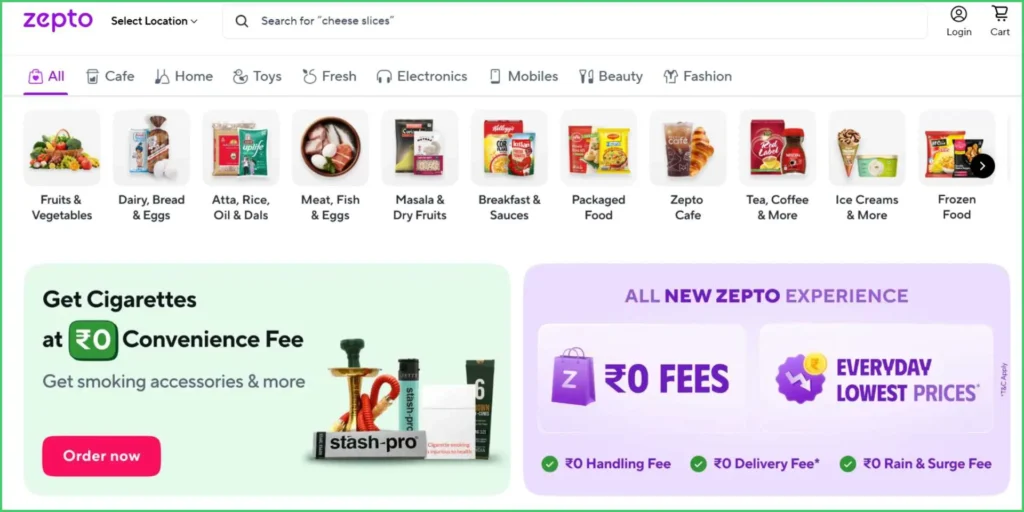Open the Zepto Cafe category tile
This screenshot has height=512, width=1024.
tap(688, 167)
